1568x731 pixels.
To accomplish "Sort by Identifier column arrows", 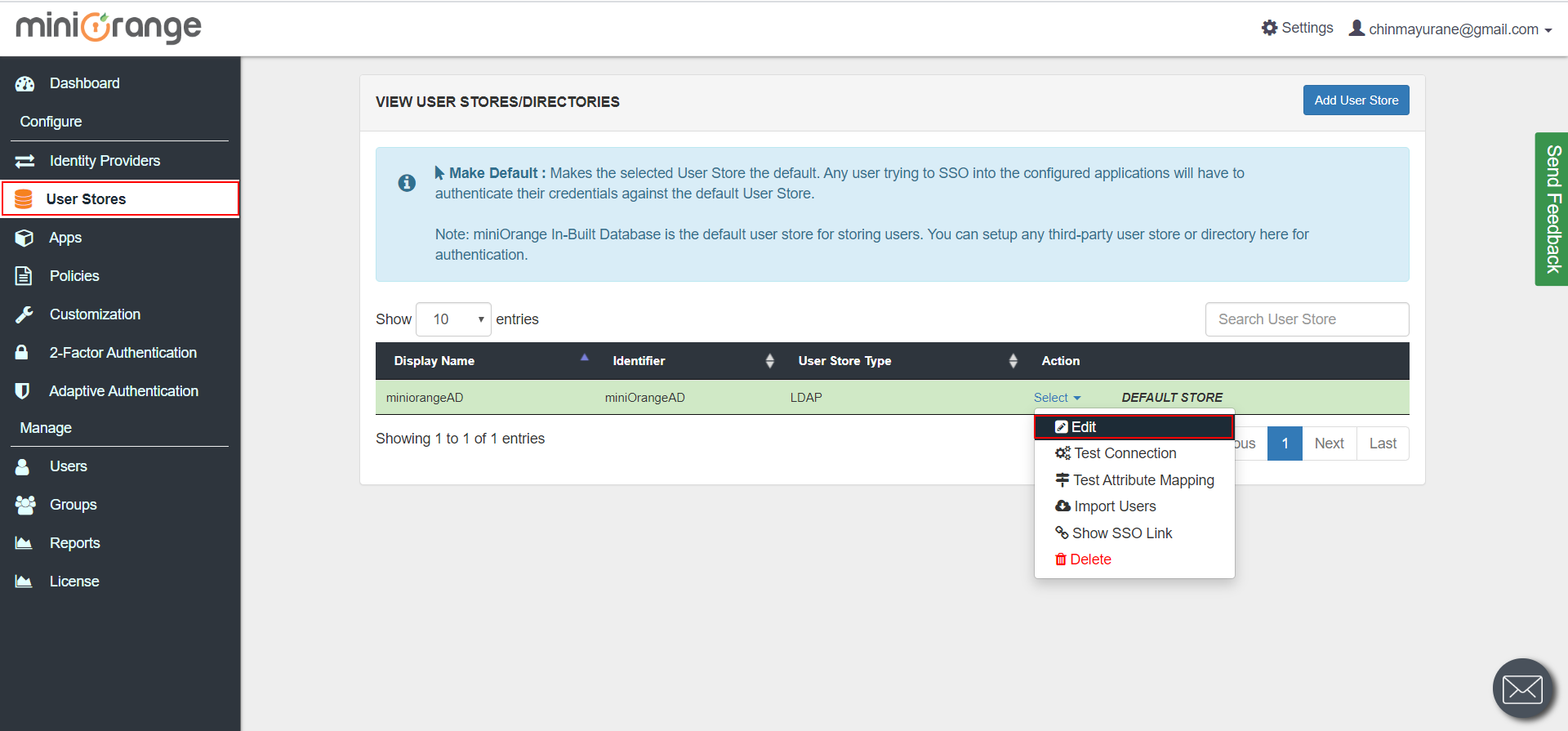I will coord(769,361).
